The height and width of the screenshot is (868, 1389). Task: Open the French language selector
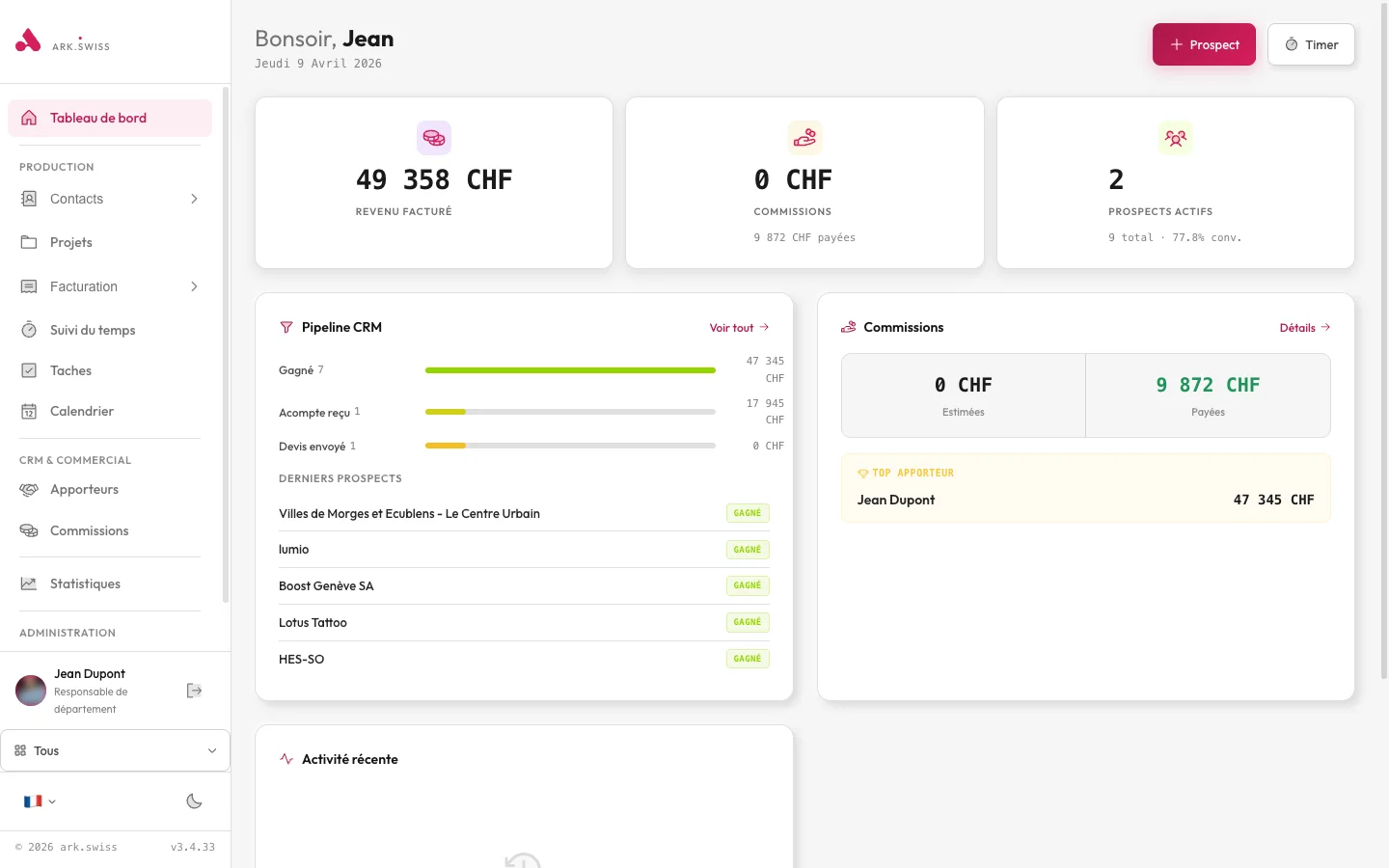[39, 801]
